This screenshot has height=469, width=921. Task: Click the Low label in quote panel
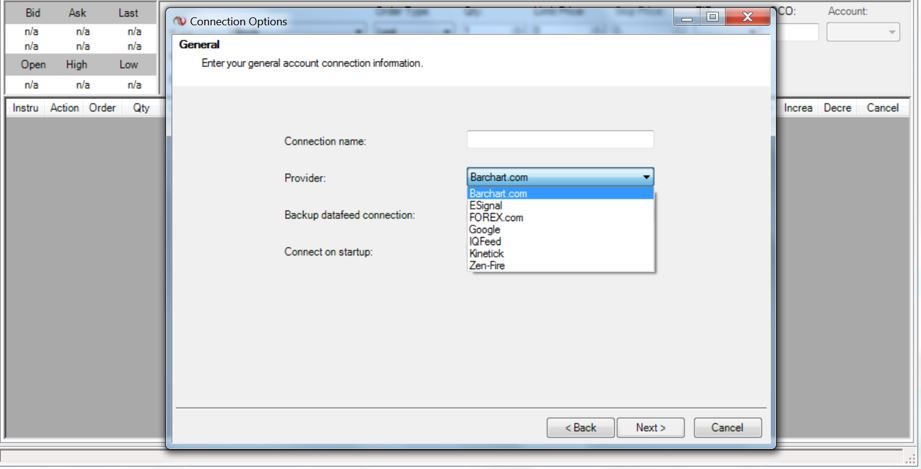tap(129, 65)
